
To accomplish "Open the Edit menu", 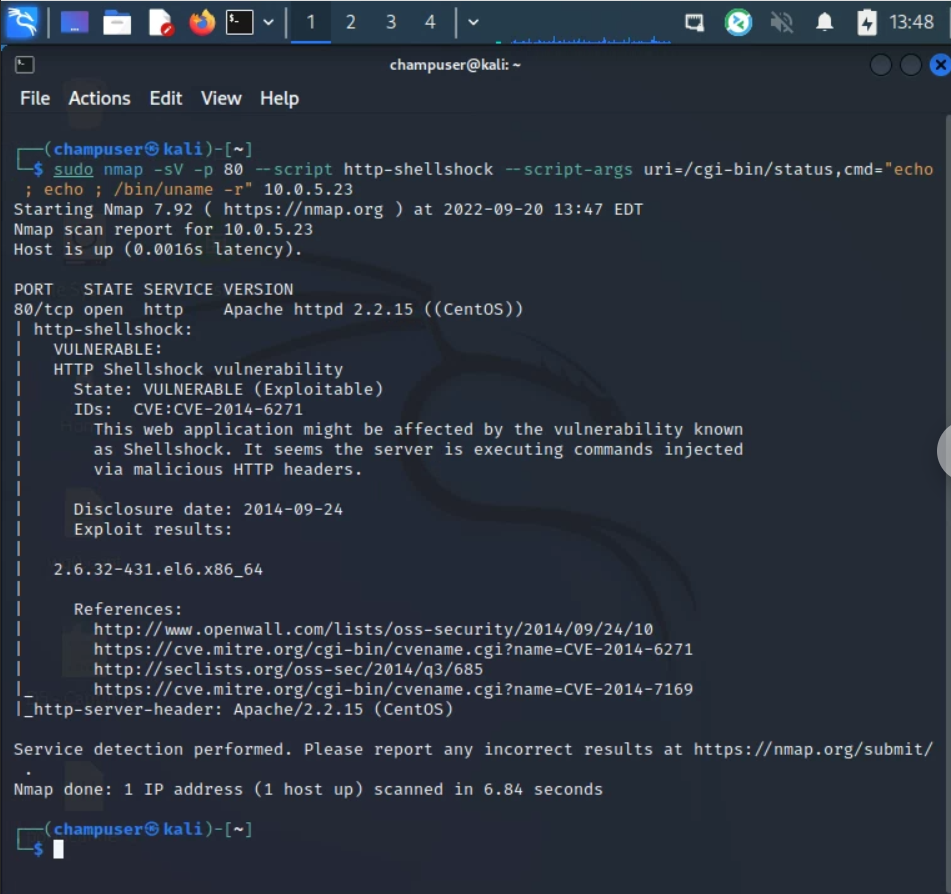I will tap(166, 98).
